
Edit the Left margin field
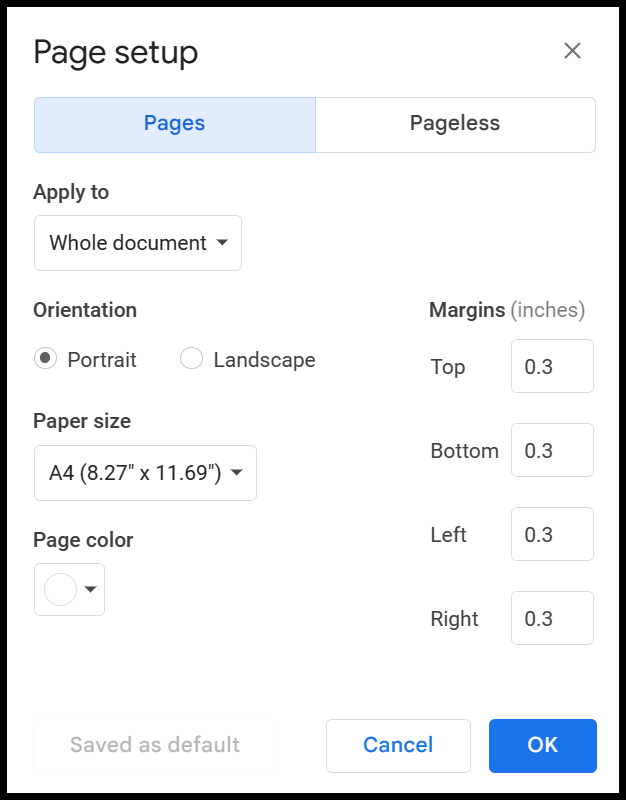[x=552, y=534]
